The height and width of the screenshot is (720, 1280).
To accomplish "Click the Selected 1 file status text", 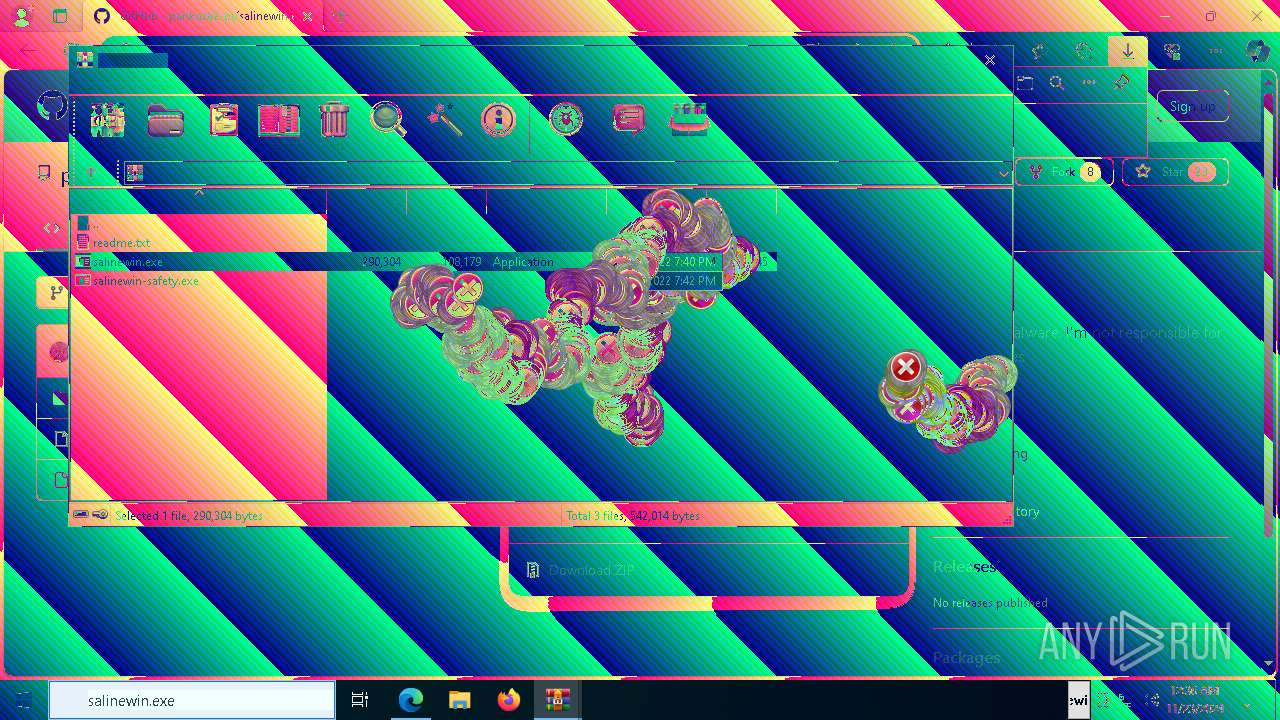I will pos(189,516).
